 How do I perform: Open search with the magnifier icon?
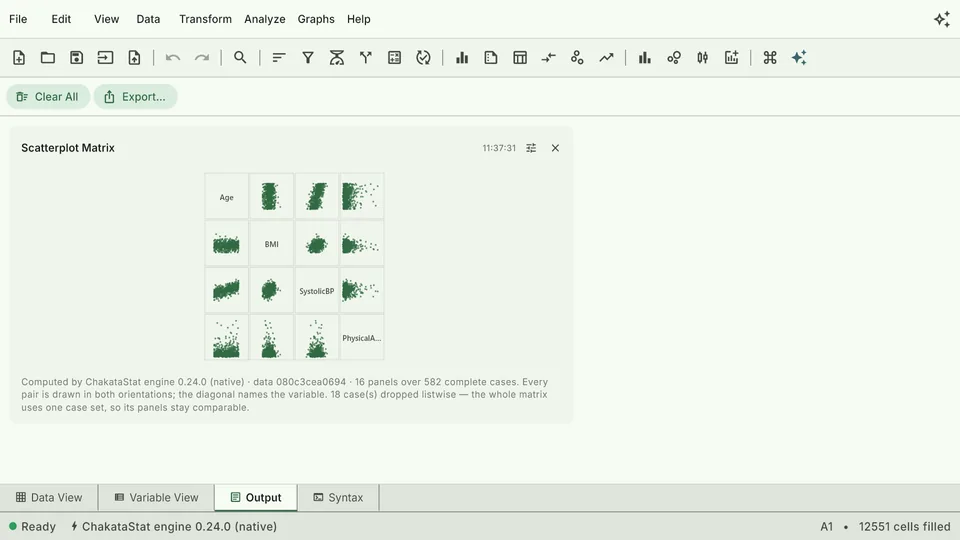240,58
